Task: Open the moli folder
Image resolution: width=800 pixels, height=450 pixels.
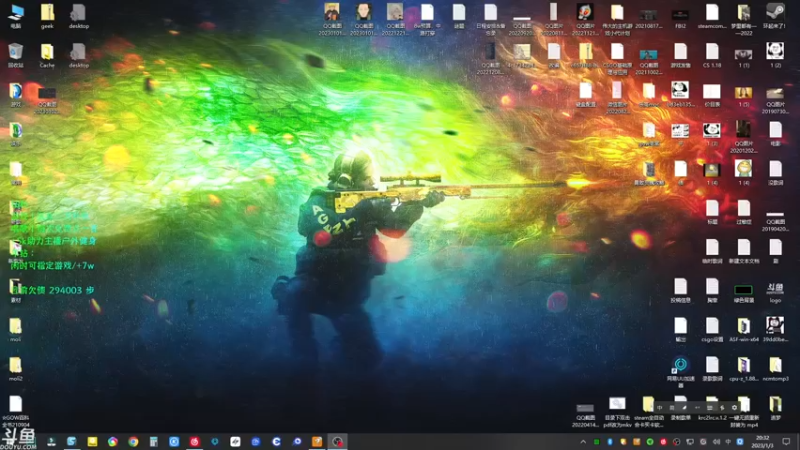Action: 15,330
